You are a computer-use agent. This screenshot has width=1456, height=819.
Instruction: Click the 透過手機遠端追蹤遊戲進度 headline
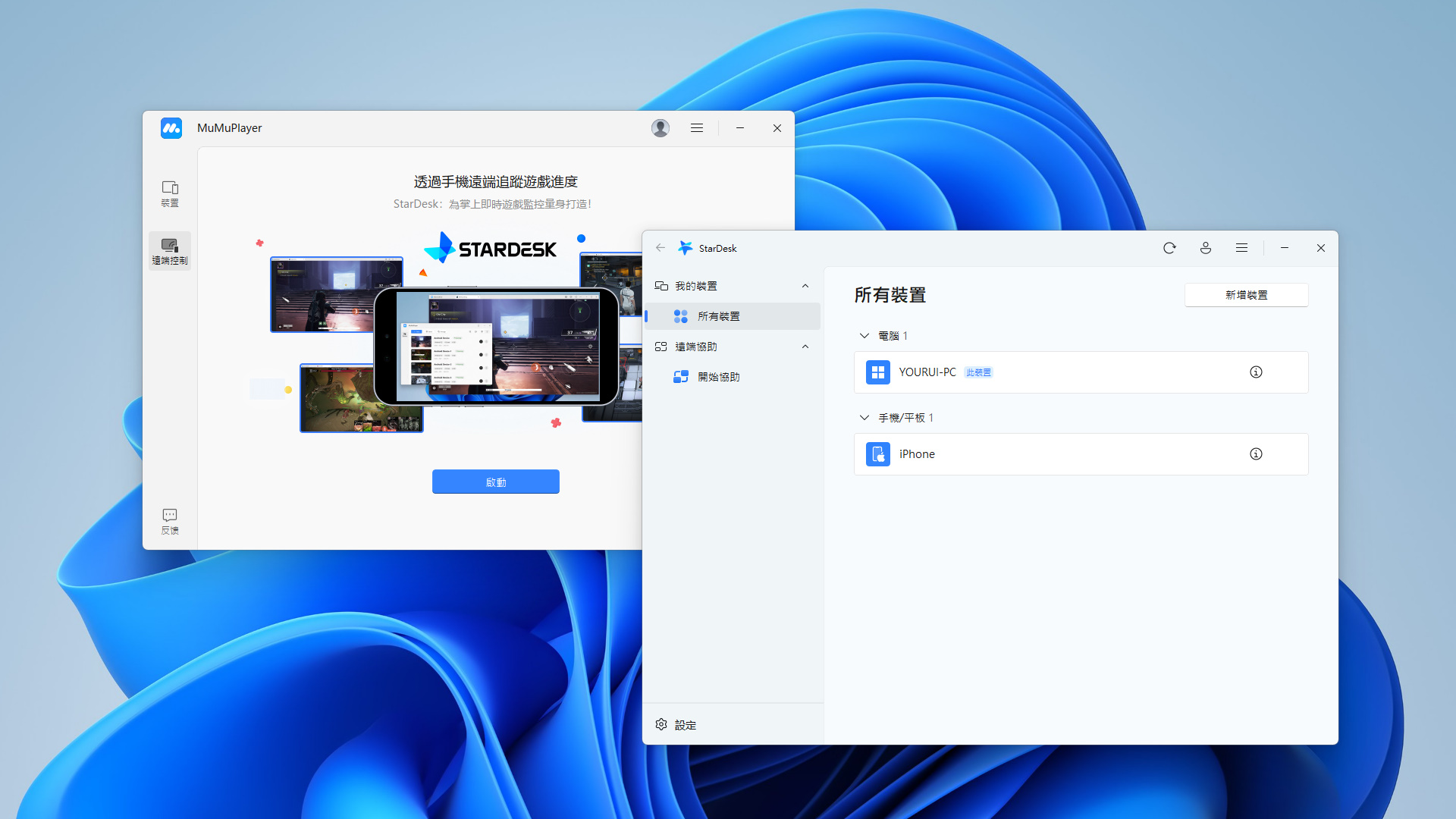(x=496, y=182)
